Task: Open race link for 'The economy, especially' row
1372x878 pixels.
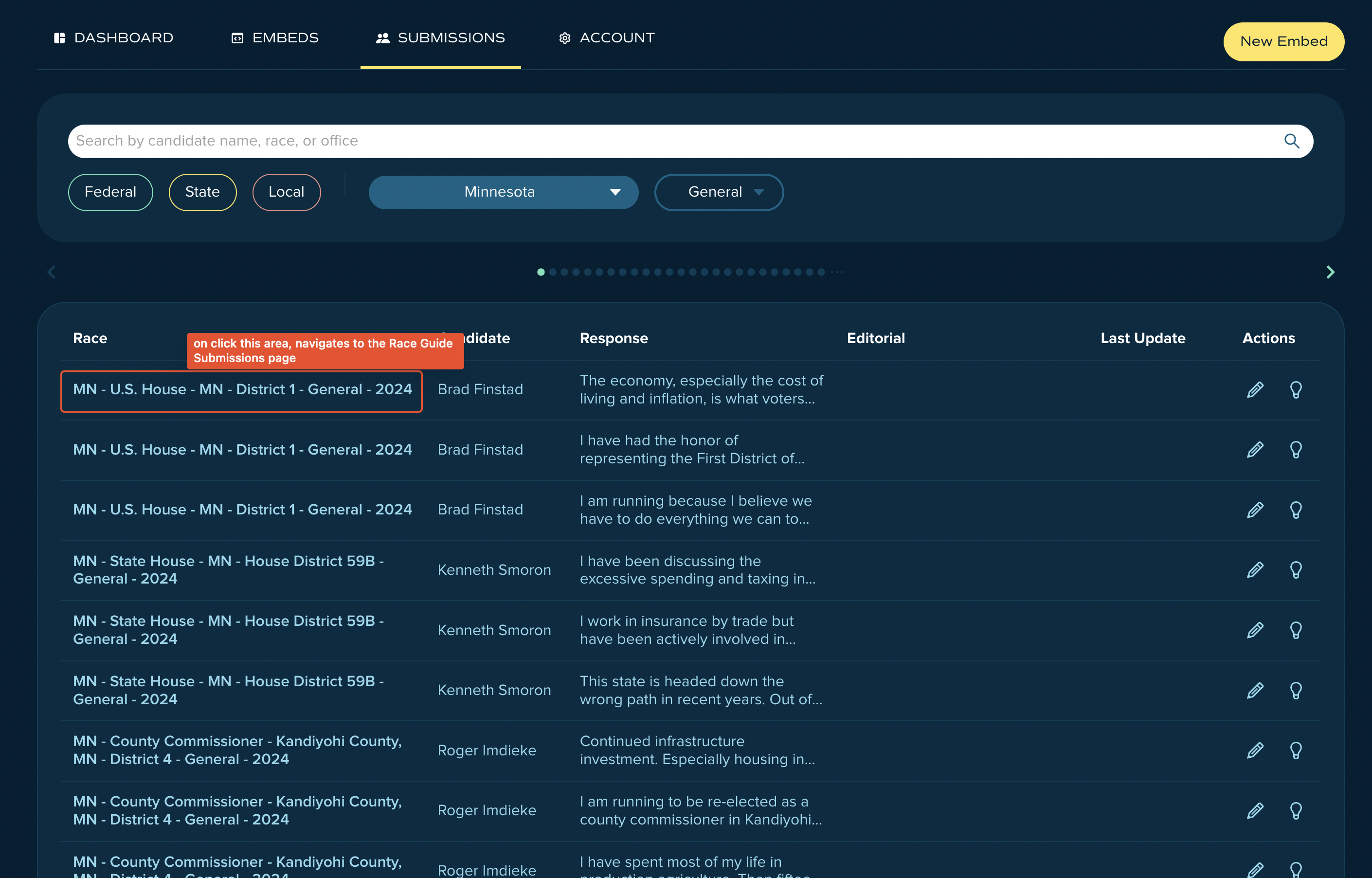Action: point(242,389)
